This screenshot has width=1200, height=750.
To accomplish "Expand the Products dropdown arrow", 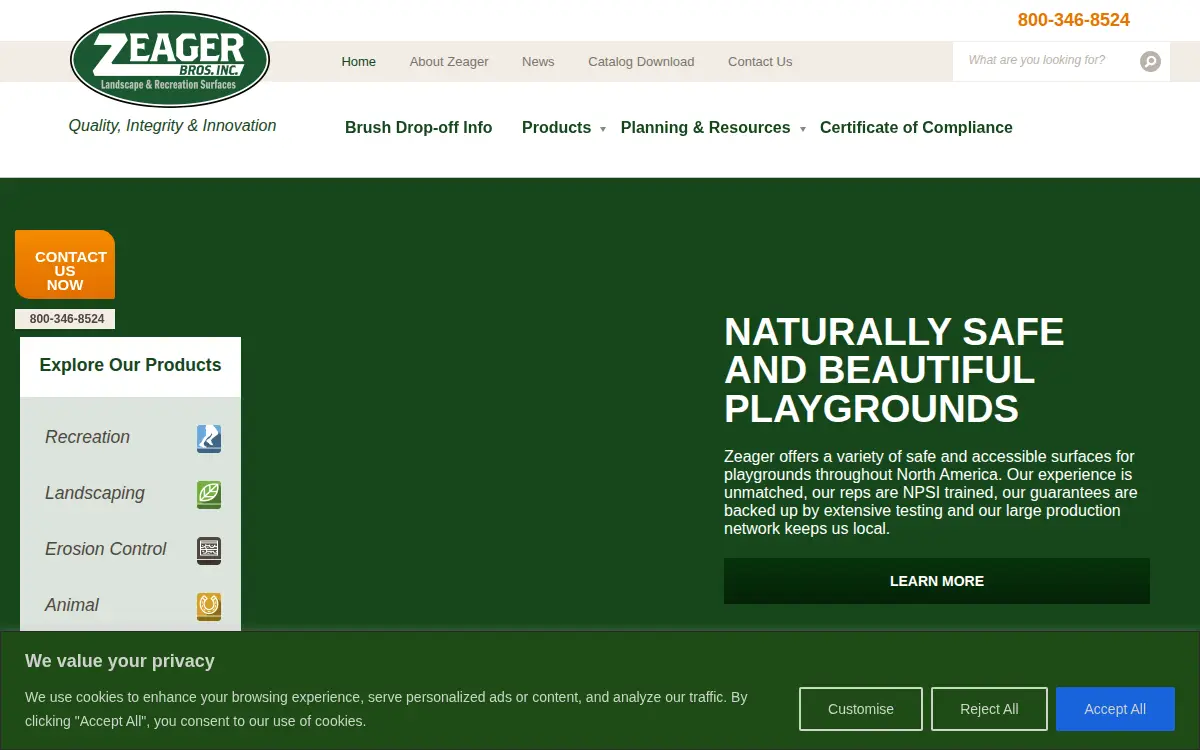I will pos(603,129).
